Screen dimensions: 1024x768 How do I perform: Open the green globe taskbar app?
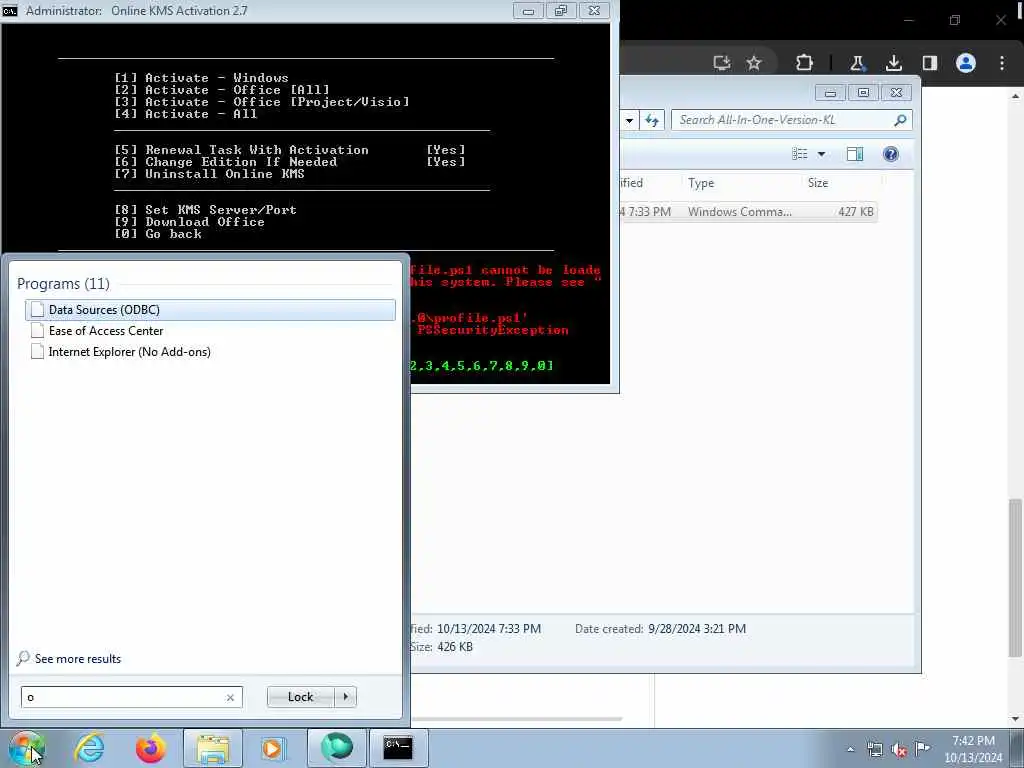pos(336,748)
